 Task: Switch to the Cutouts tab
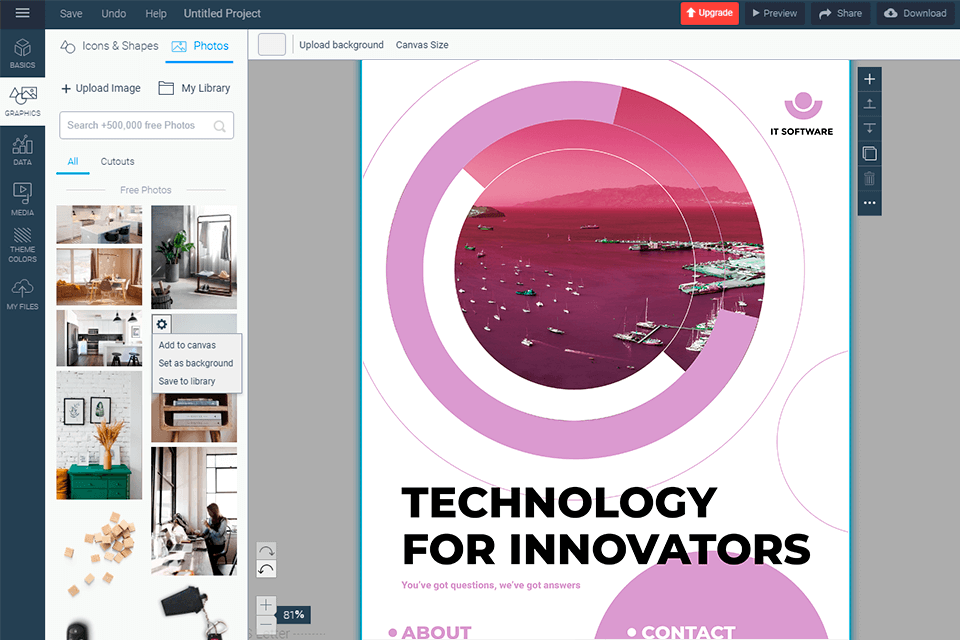coord(117,161)
